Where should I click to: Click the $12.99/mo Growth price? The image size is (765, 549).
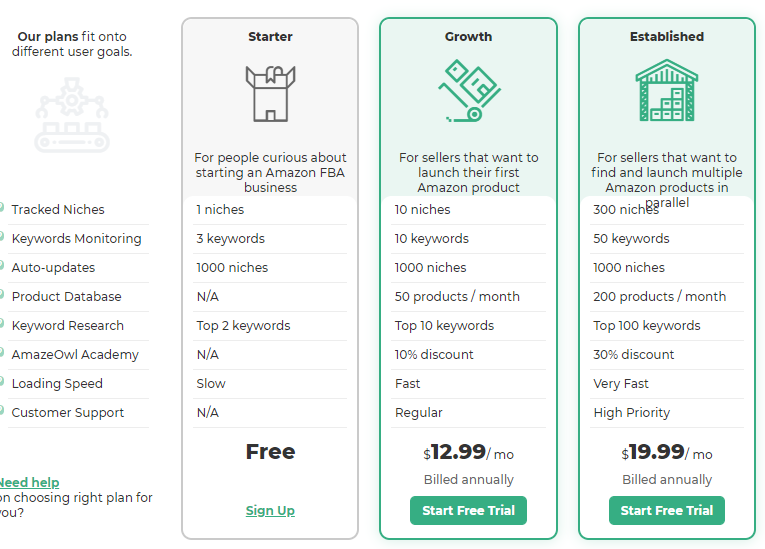point(468,452)
